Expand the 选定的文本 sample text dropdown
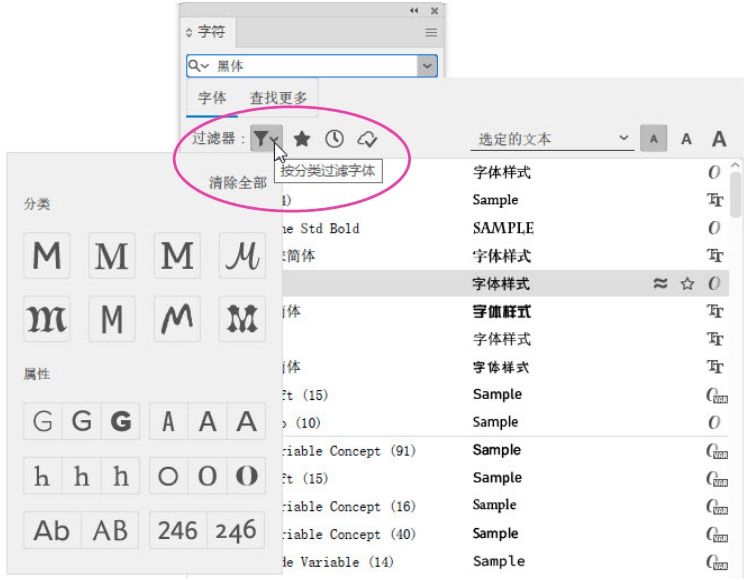 tap(624, 139)
